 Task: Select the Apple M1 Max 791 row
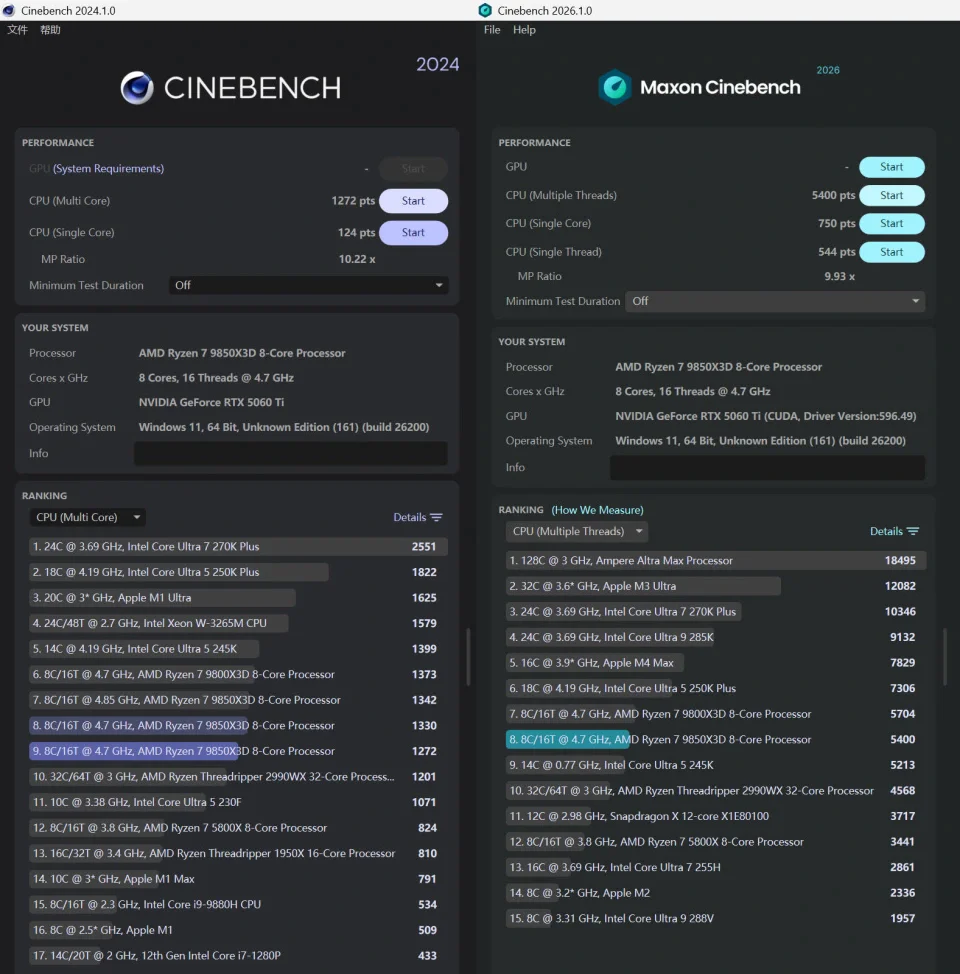coord(238,879)
